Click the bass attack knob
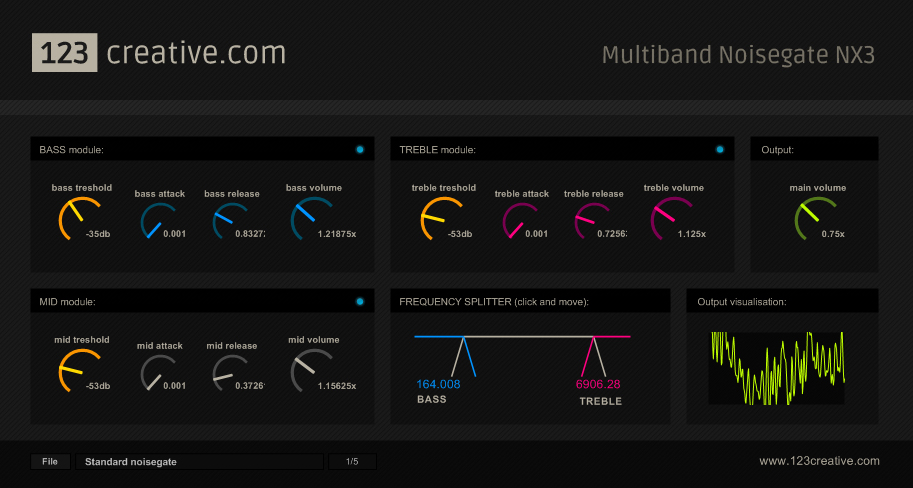This screenshot has width=913, height=488. pos(159,222)
